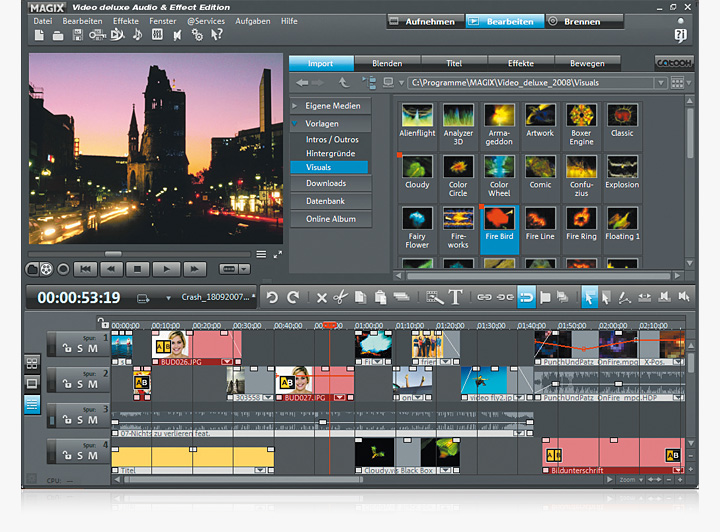
Task: Select the stretch mouse mode icon
Action: click(644, 297)
